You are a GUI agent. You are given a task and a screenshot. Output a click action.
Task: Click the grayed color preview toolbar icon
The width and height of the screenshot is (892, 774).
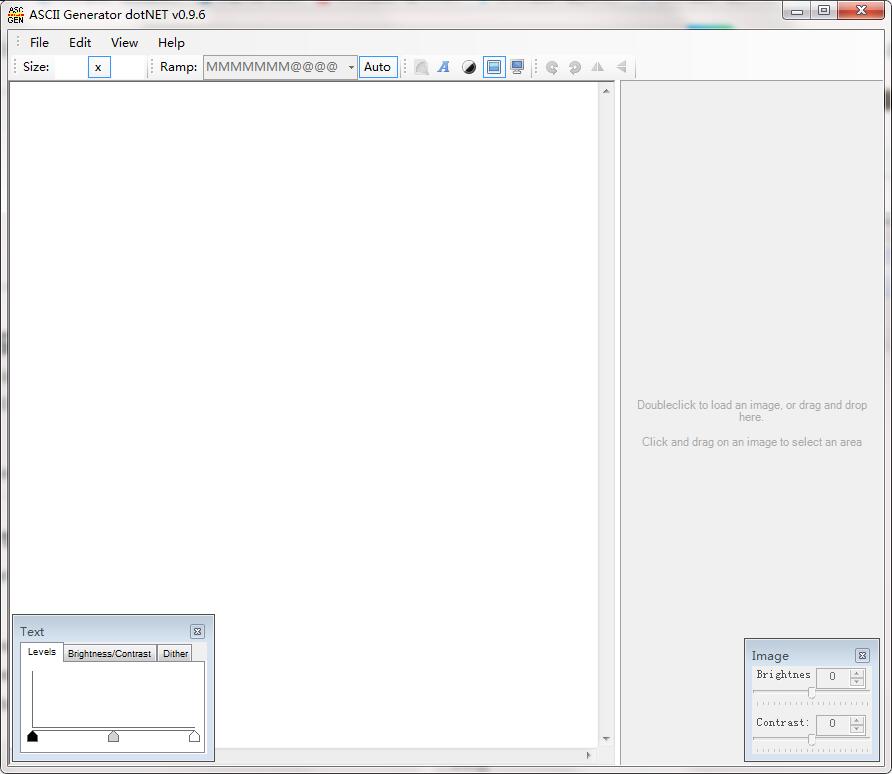[422, 67]
